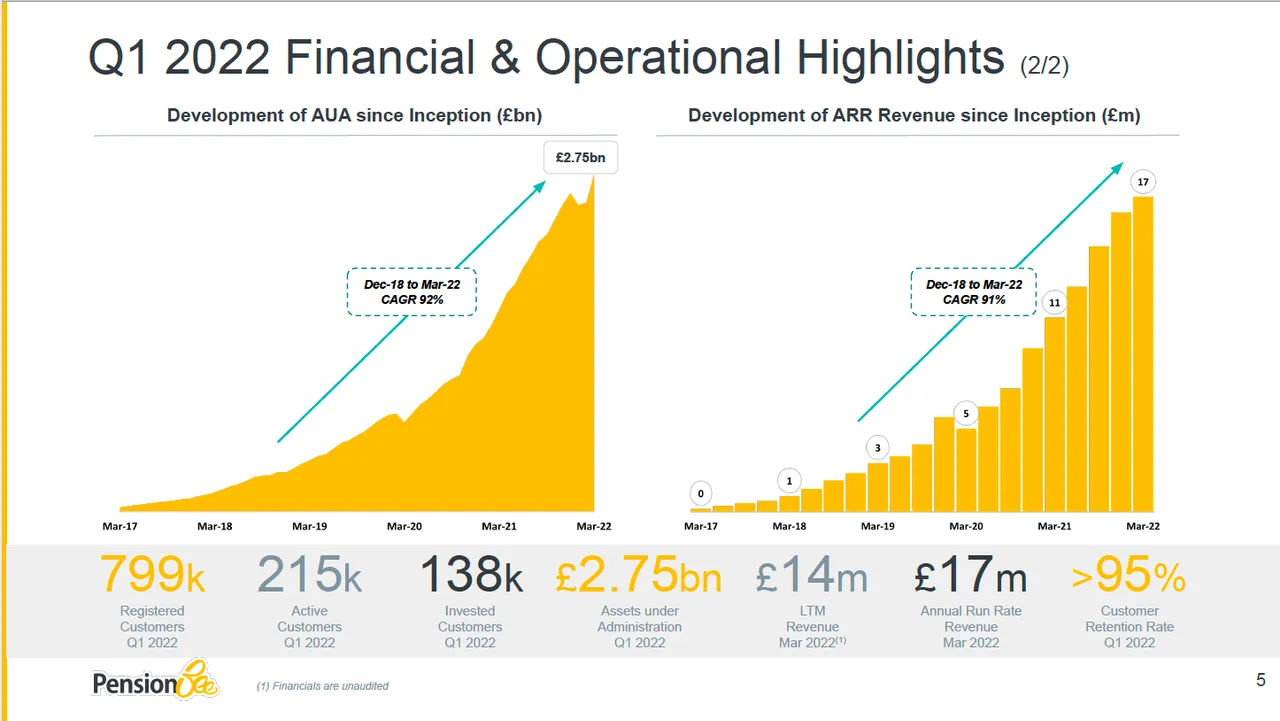The image size is (1280, 721).
Task: Click the '£2.75bn' callout label on AUA chart
Action: pyautogui.click(x=581, y=157)
